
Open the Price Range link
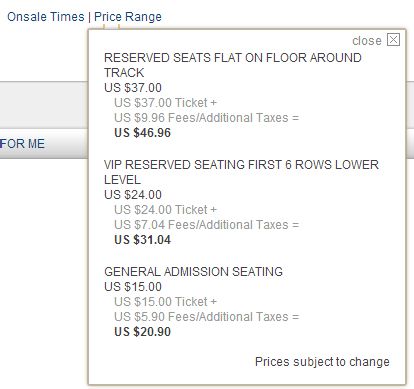[128, 17]
